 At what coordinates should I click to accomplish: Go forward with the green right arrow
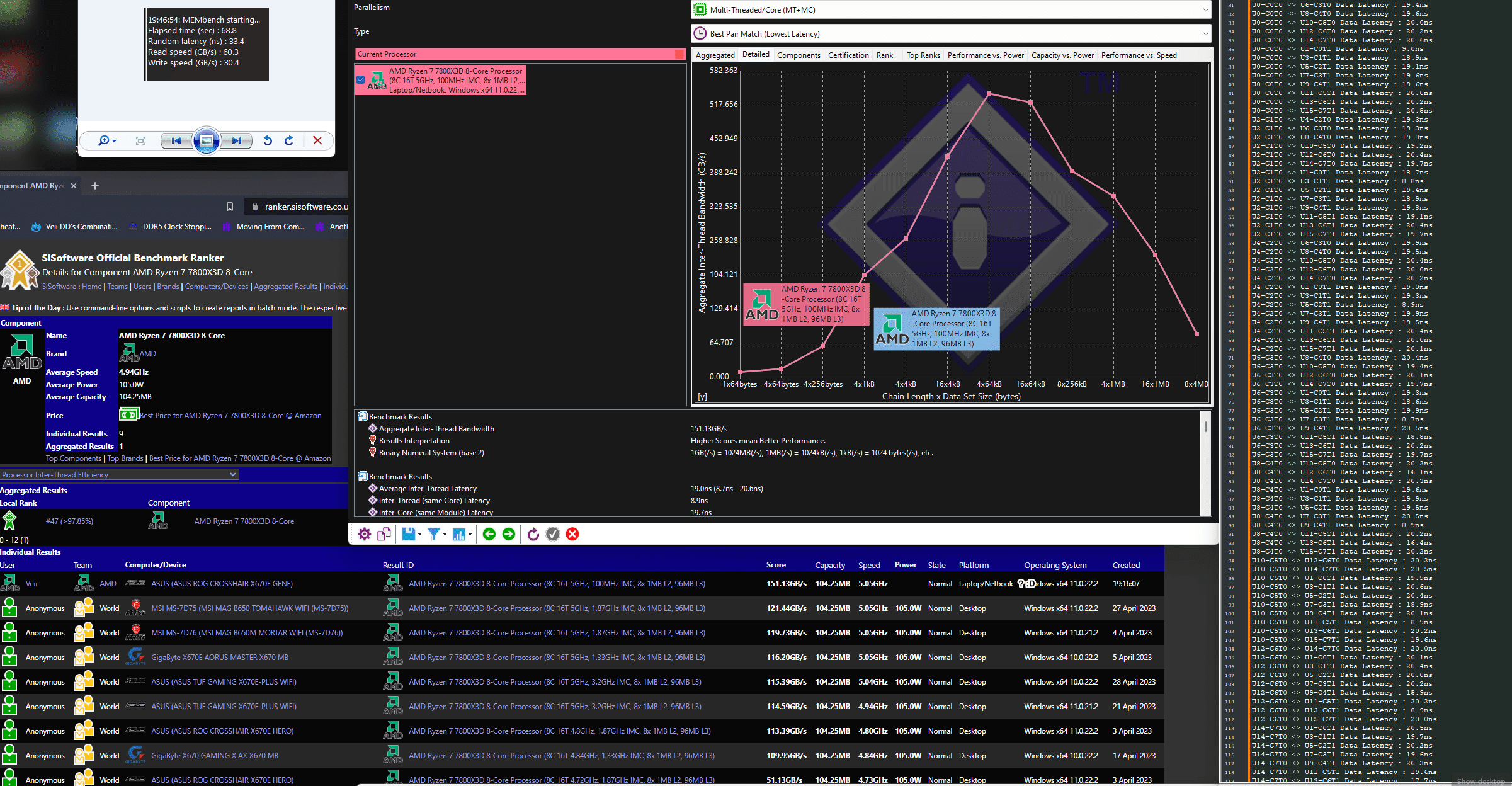pyautogui.click(x=509, y=534)
